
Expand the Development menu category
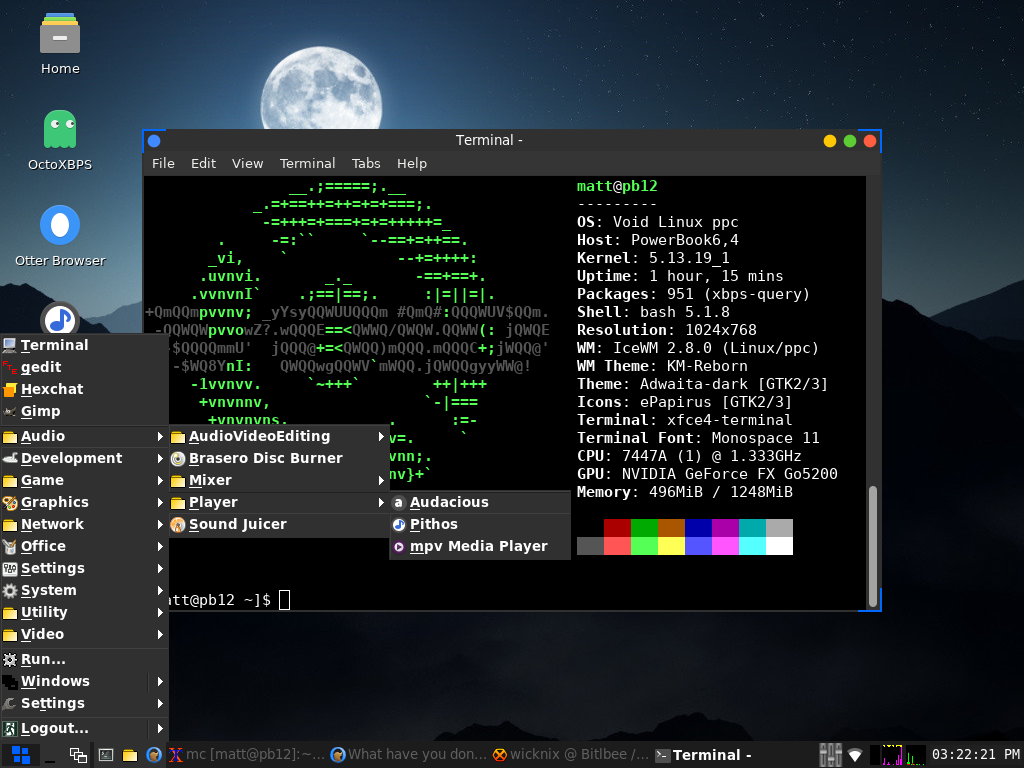click(x=71, y=458)
